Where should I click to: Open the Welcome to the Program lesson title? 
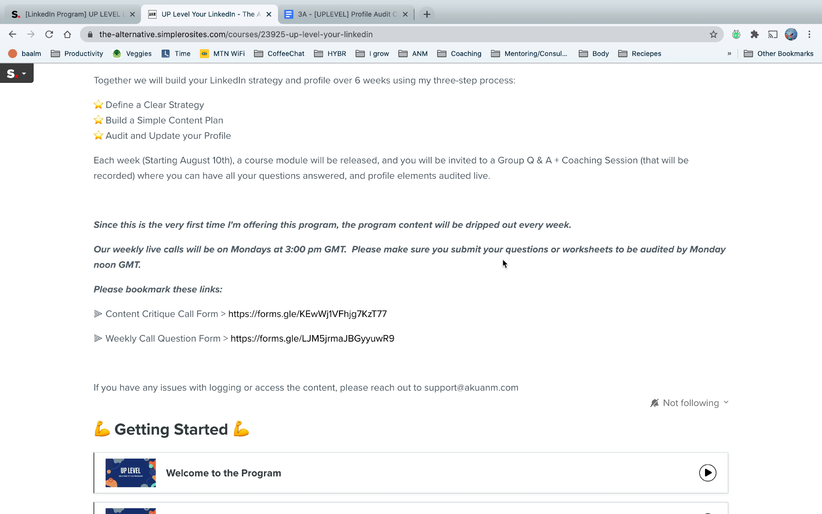pos(223,473)
